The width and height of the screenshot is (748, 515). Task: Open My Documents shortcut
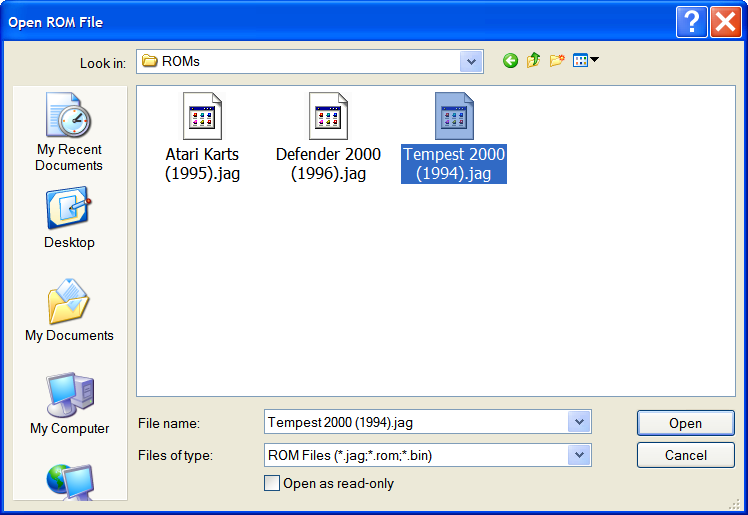point(69,311)
